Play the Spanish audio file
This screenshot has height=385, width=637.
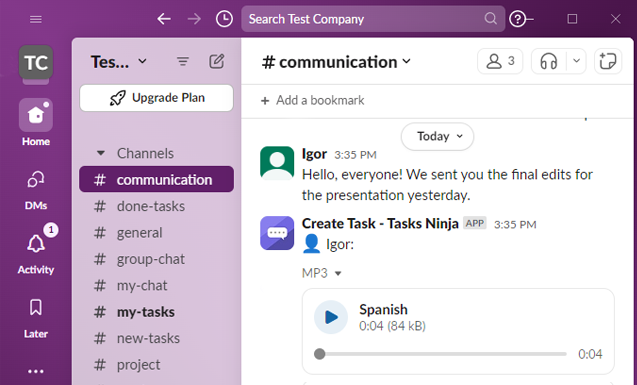(x=331, y=317)
